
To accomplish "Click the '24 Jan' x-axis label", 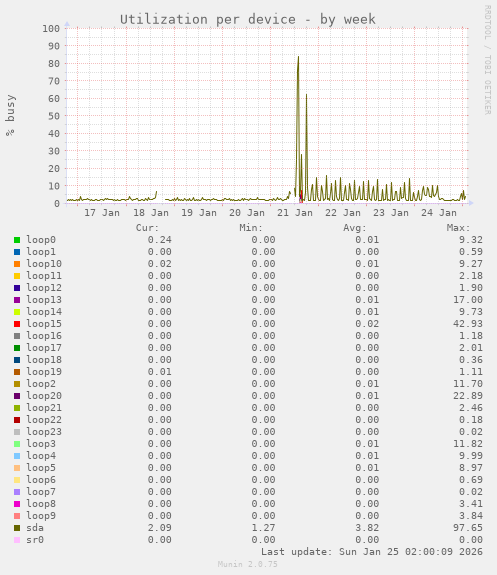I will (439, 213).
